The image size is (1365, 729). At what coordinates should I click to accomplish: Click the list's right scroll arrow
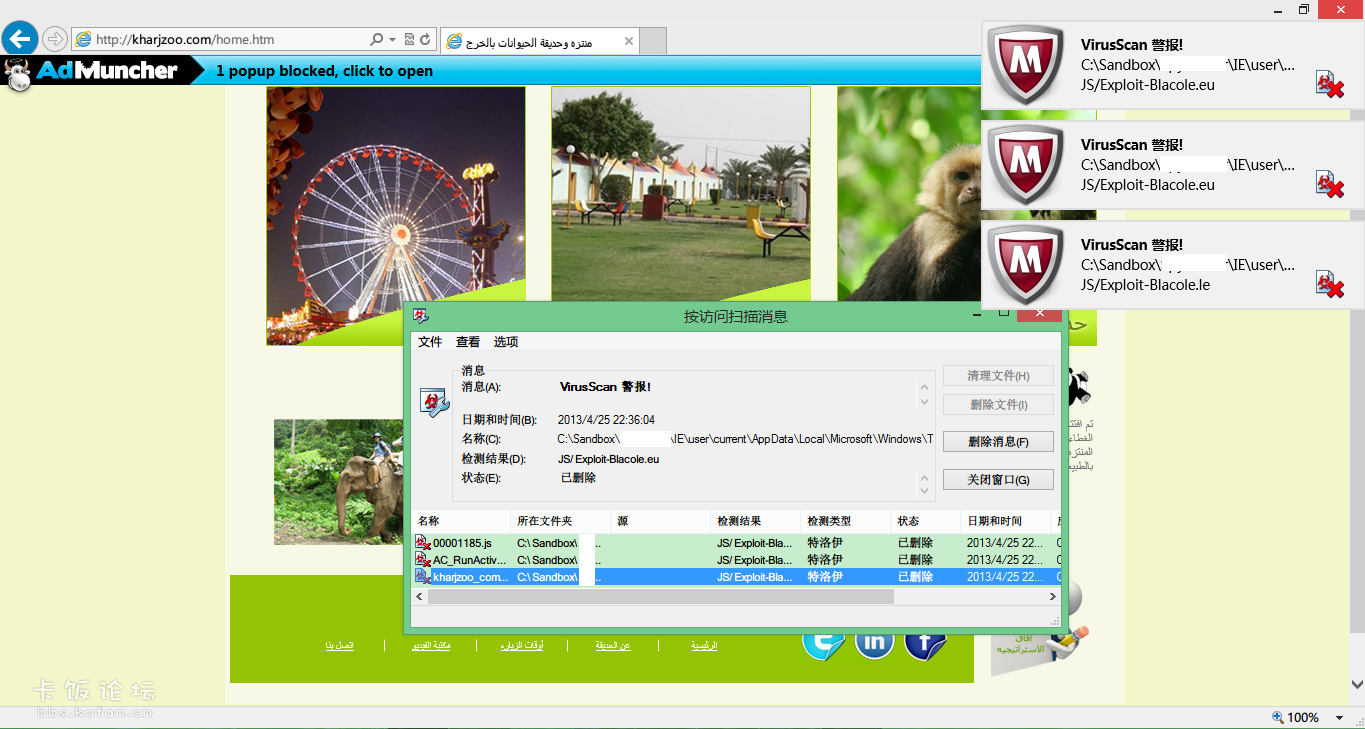pyautogui.click(x=1052, y=596)
